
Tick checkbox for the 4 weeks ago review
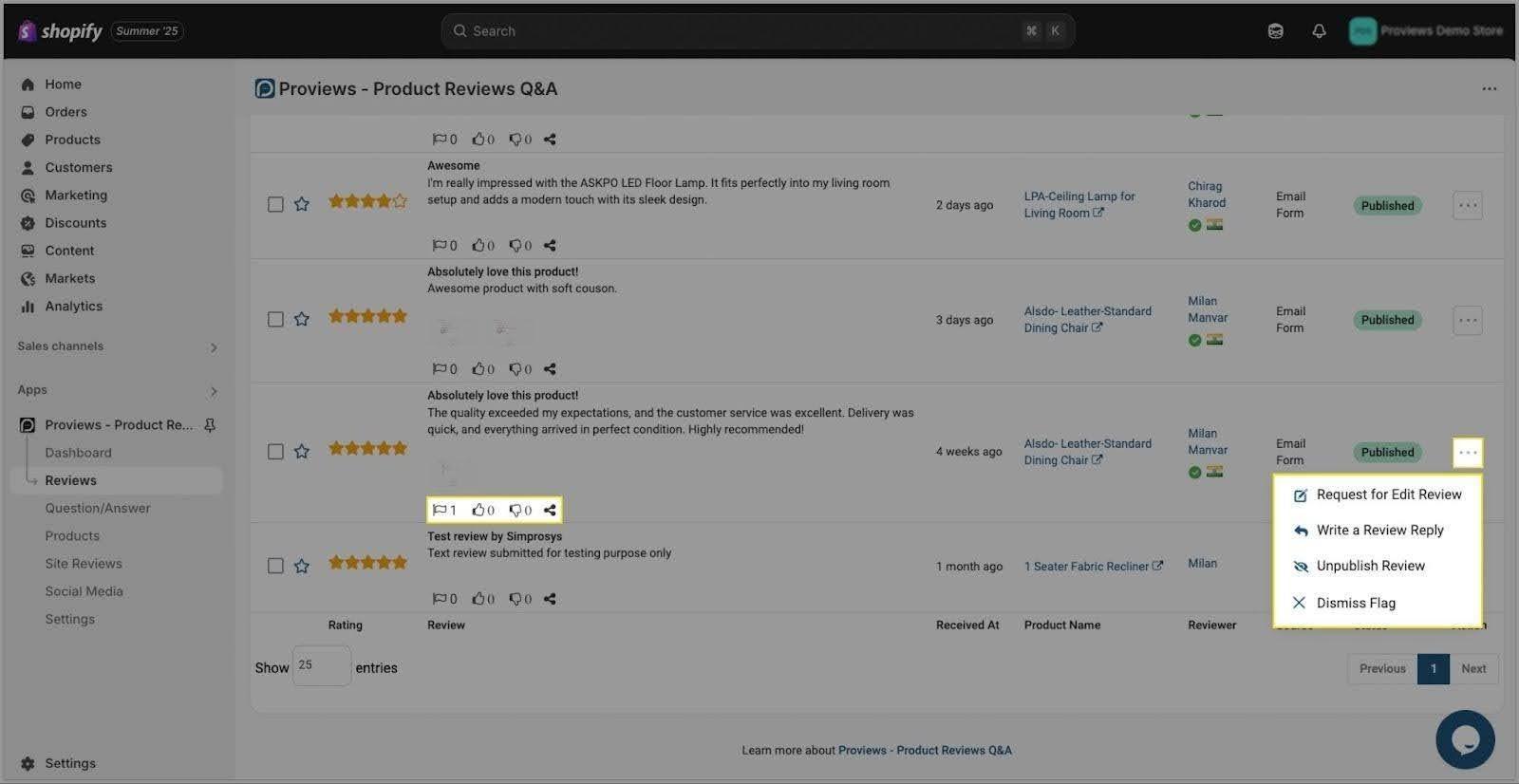pyautogui.click(x=275, y=452)
